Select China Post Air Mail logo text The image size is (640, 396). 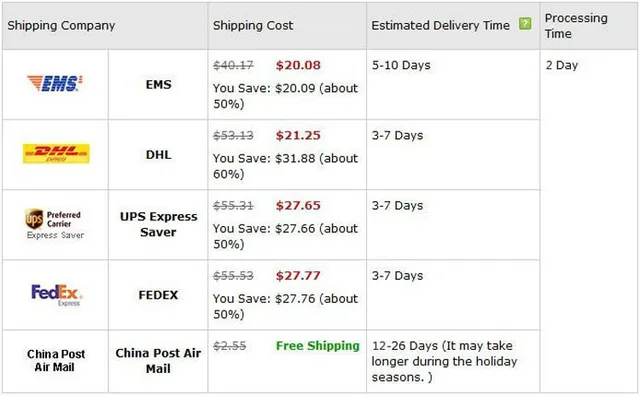[x=56, y=360]
